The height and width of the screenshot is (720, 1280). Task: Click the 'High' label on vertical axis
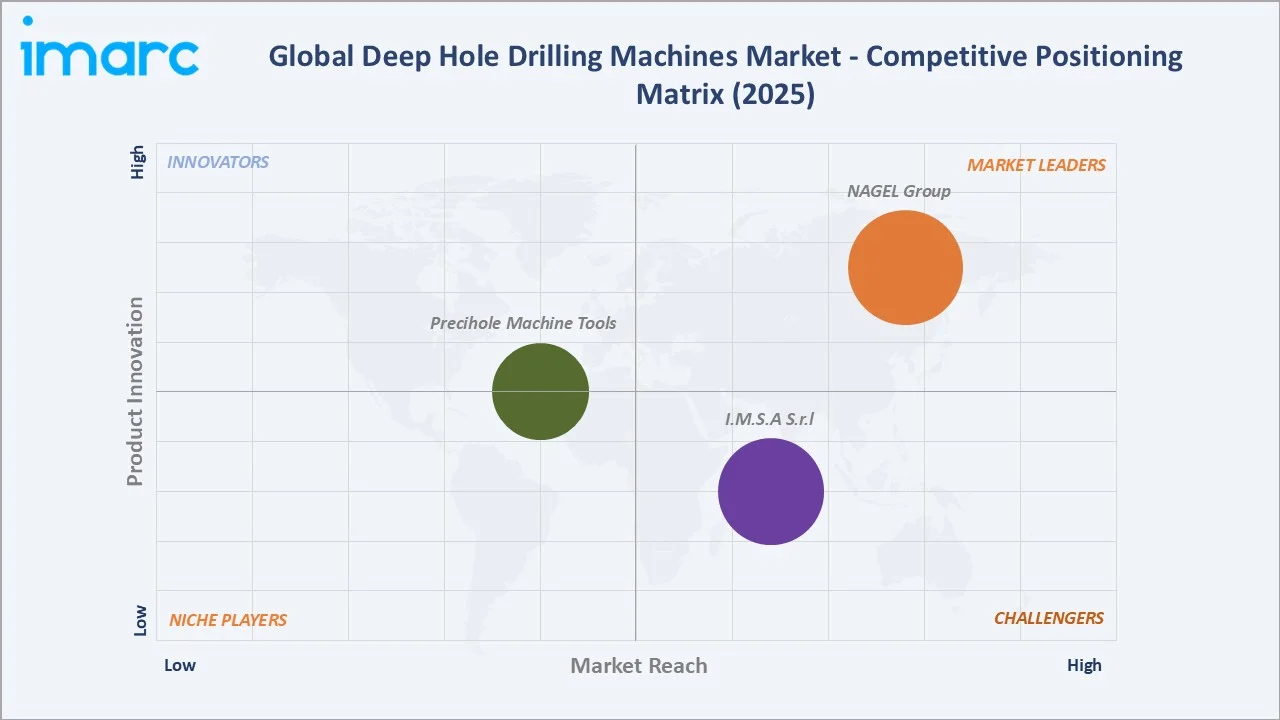[x=139, y=162]
